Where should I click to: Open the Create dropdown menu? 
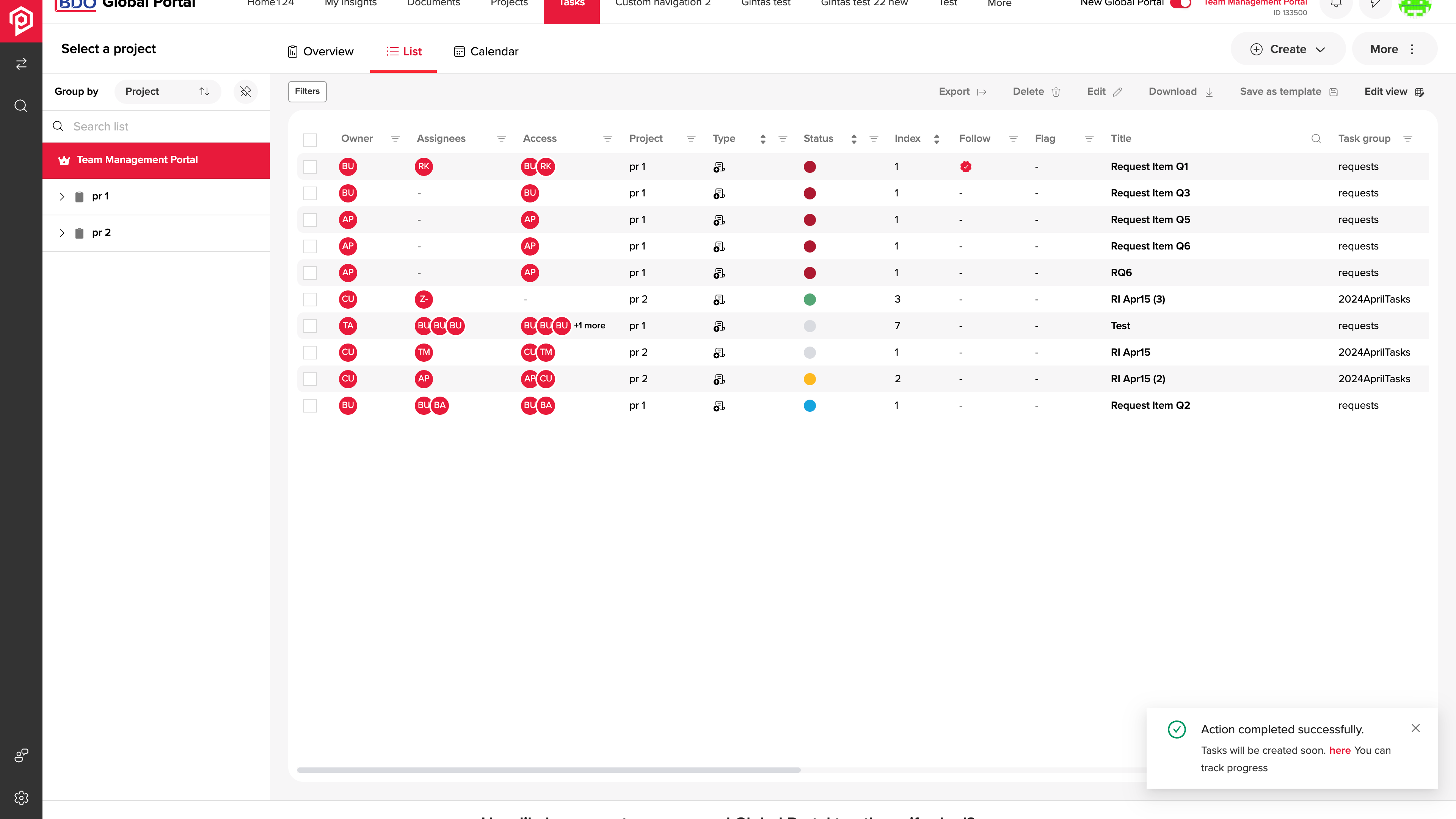pos(1288,49)
